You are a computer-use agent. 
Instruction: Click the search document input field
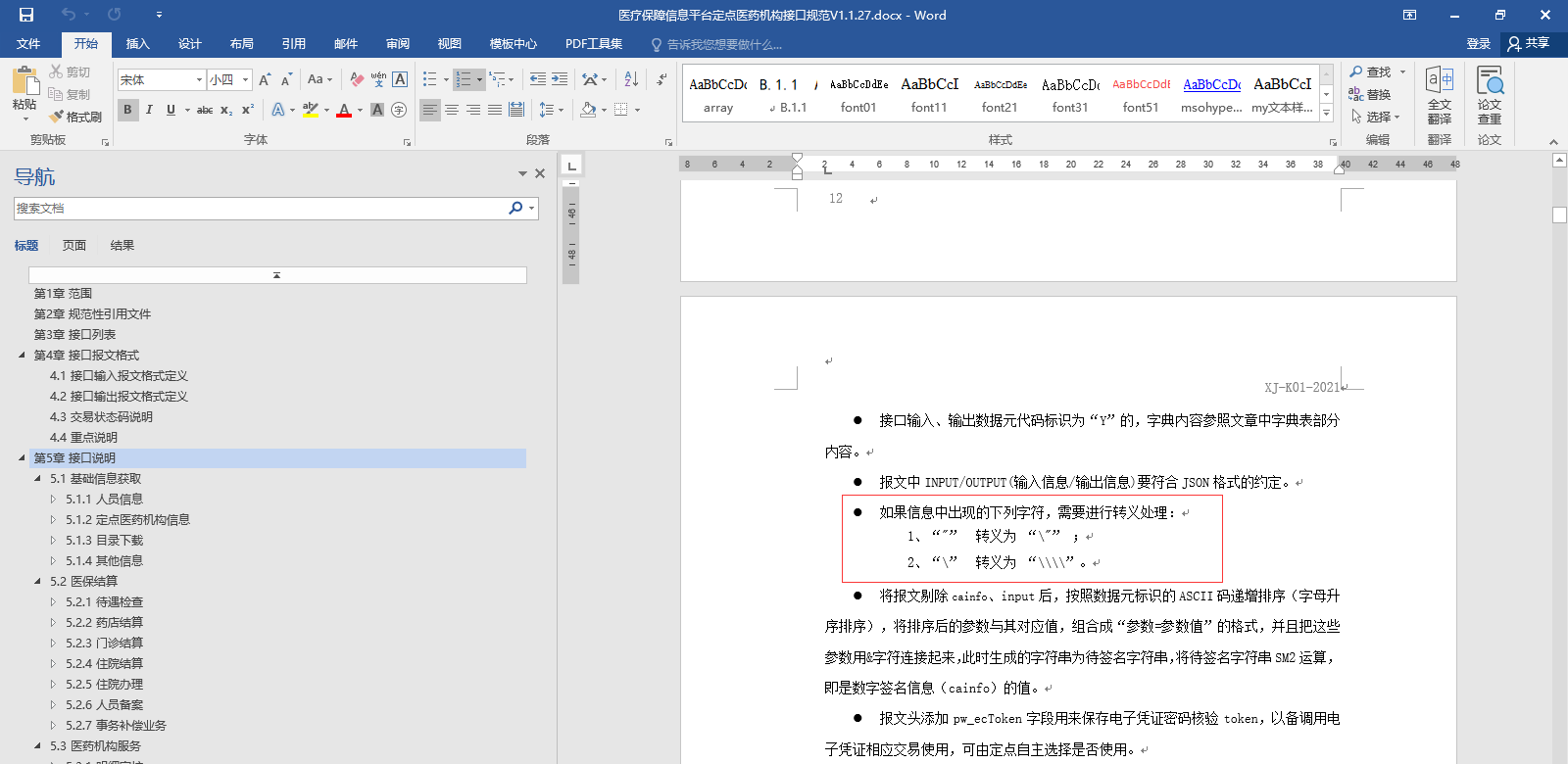pyautogui.click(x=260, y=208)
